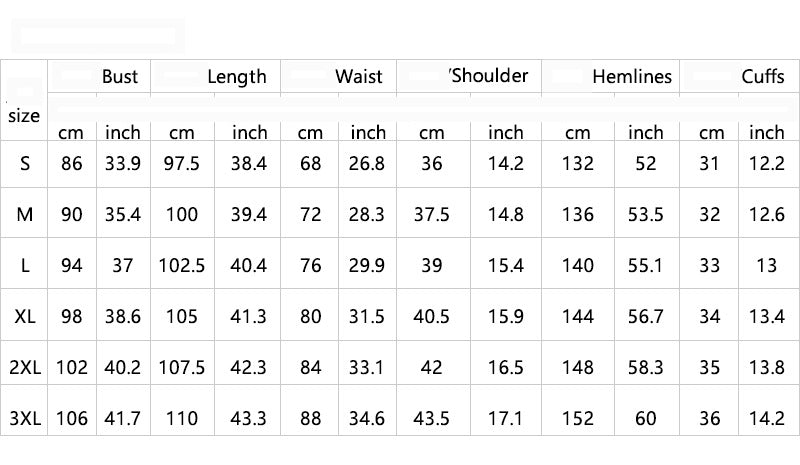Select the Waist column header
The height and width of the screenshot is (465, 800).
359,76
